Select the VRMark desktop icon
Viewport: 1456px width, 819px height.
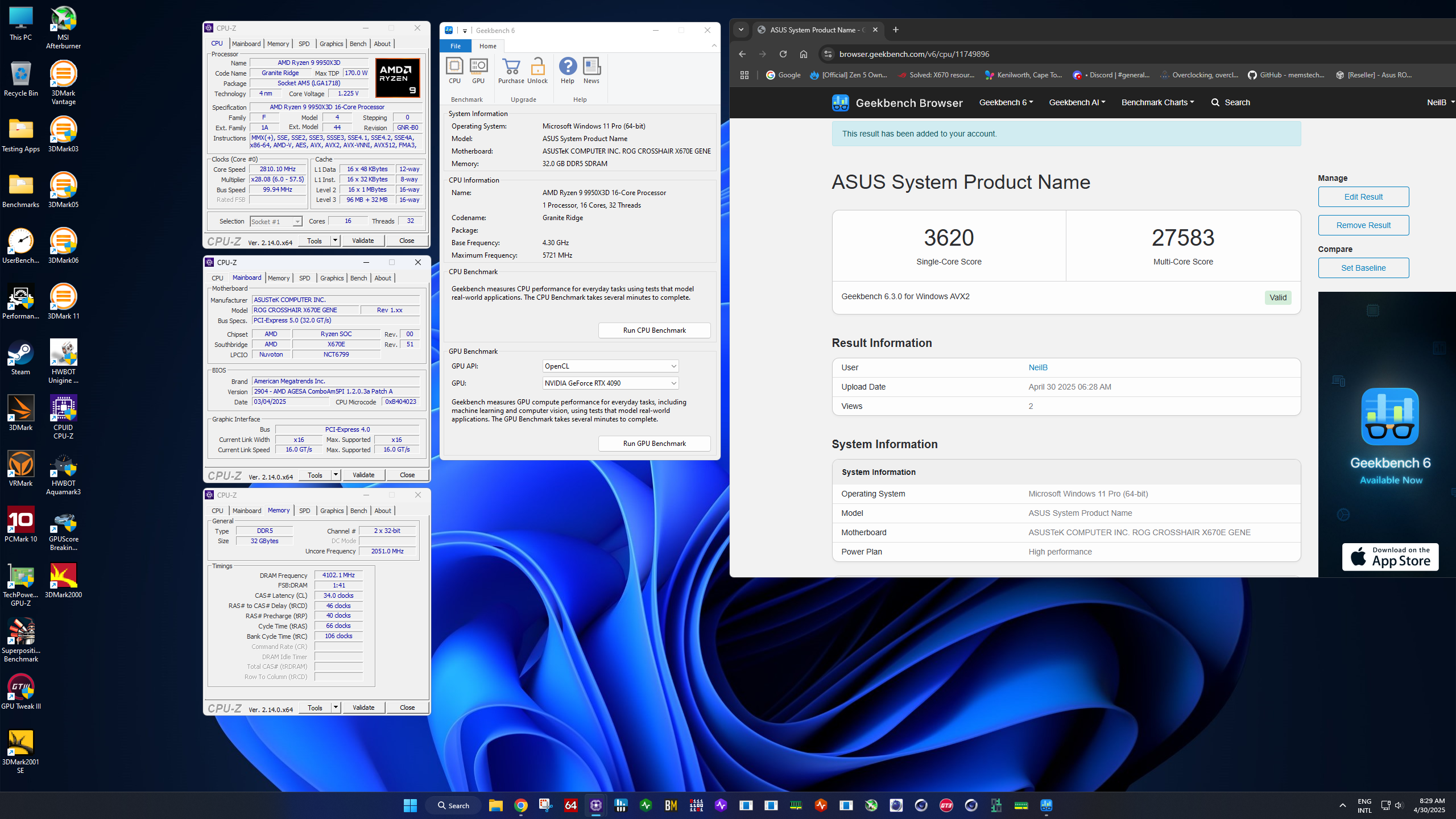coord(20,469)
